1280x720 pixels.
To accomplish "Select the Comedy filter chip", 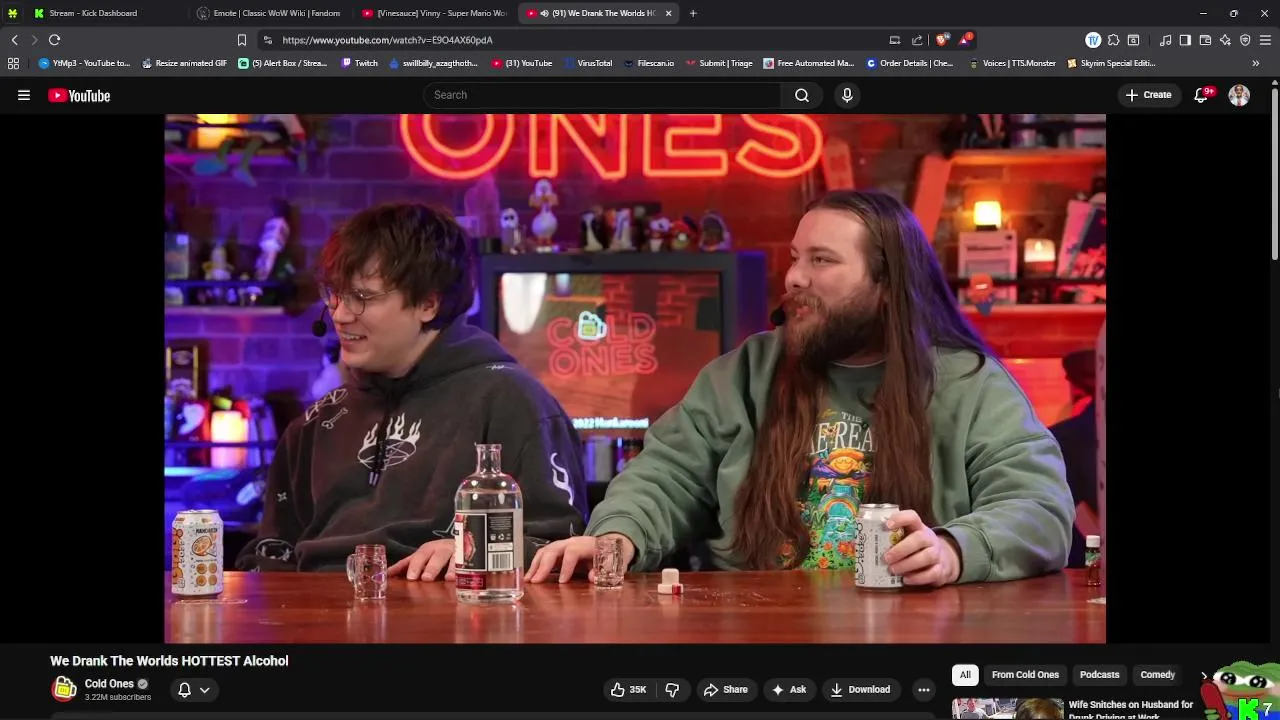I will pos(1157,675).
